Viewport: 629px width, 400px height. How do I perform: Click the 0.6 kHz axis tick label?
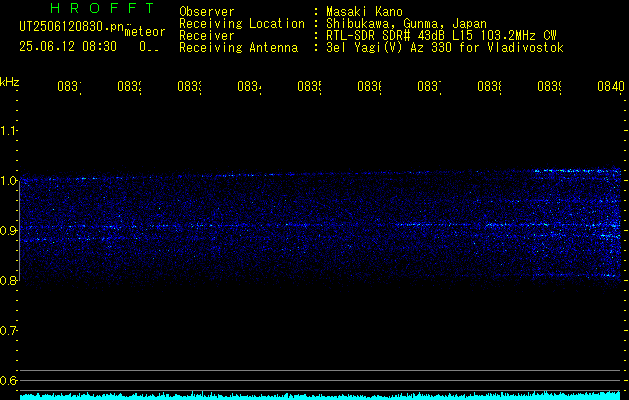[8, 380]
